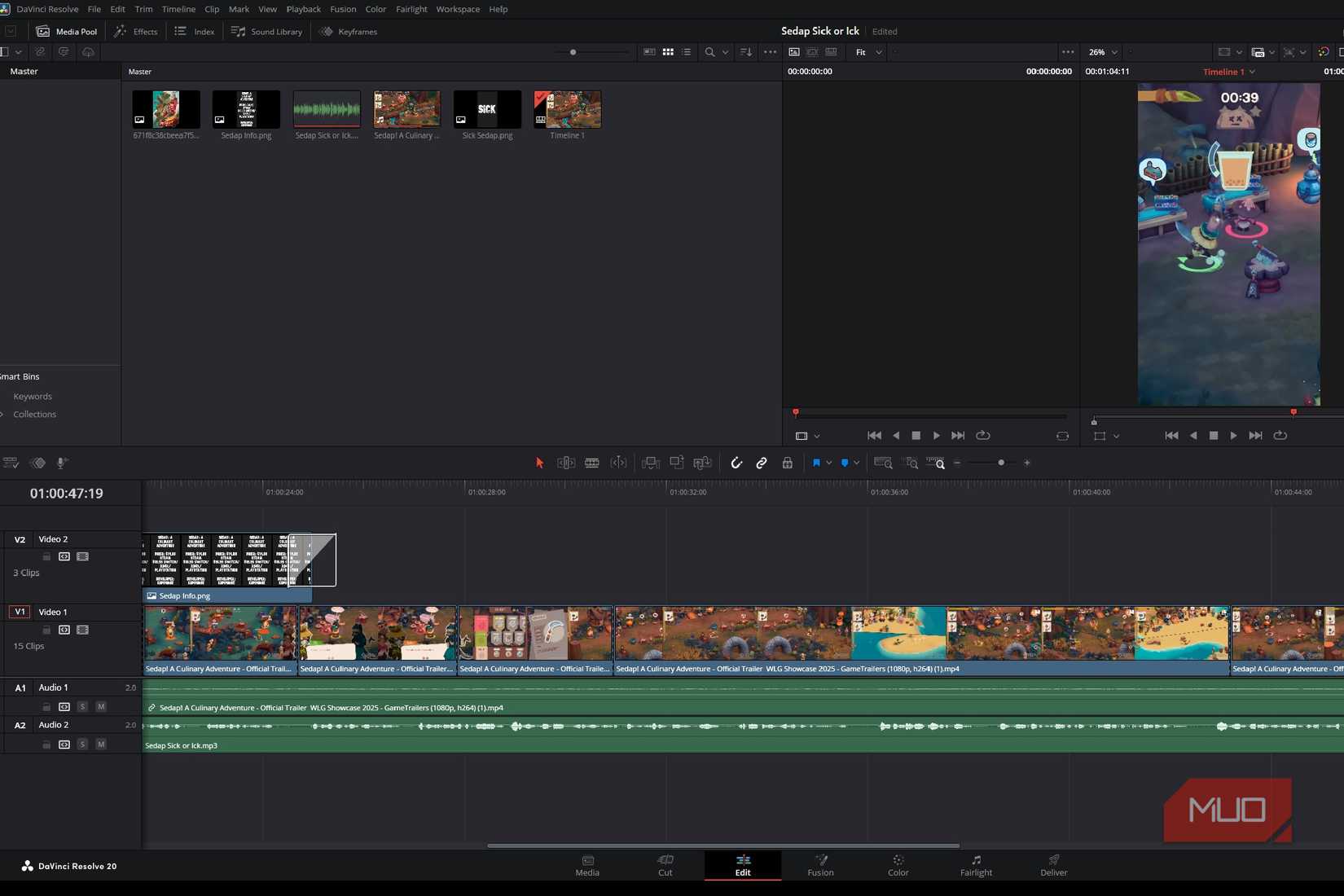Toggle the snapping magnet icon

click(x=736, y=463)
